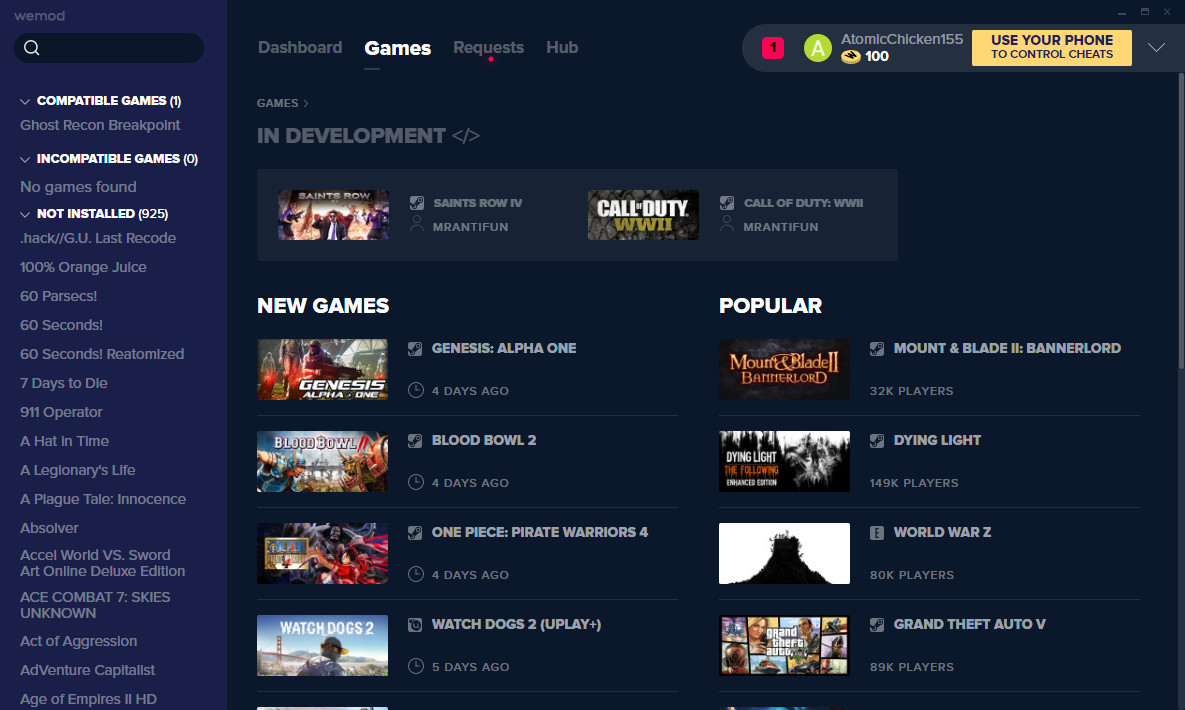
Task: Click Watch Dogs 2 (Uplay+) title text
Action: 516,625
